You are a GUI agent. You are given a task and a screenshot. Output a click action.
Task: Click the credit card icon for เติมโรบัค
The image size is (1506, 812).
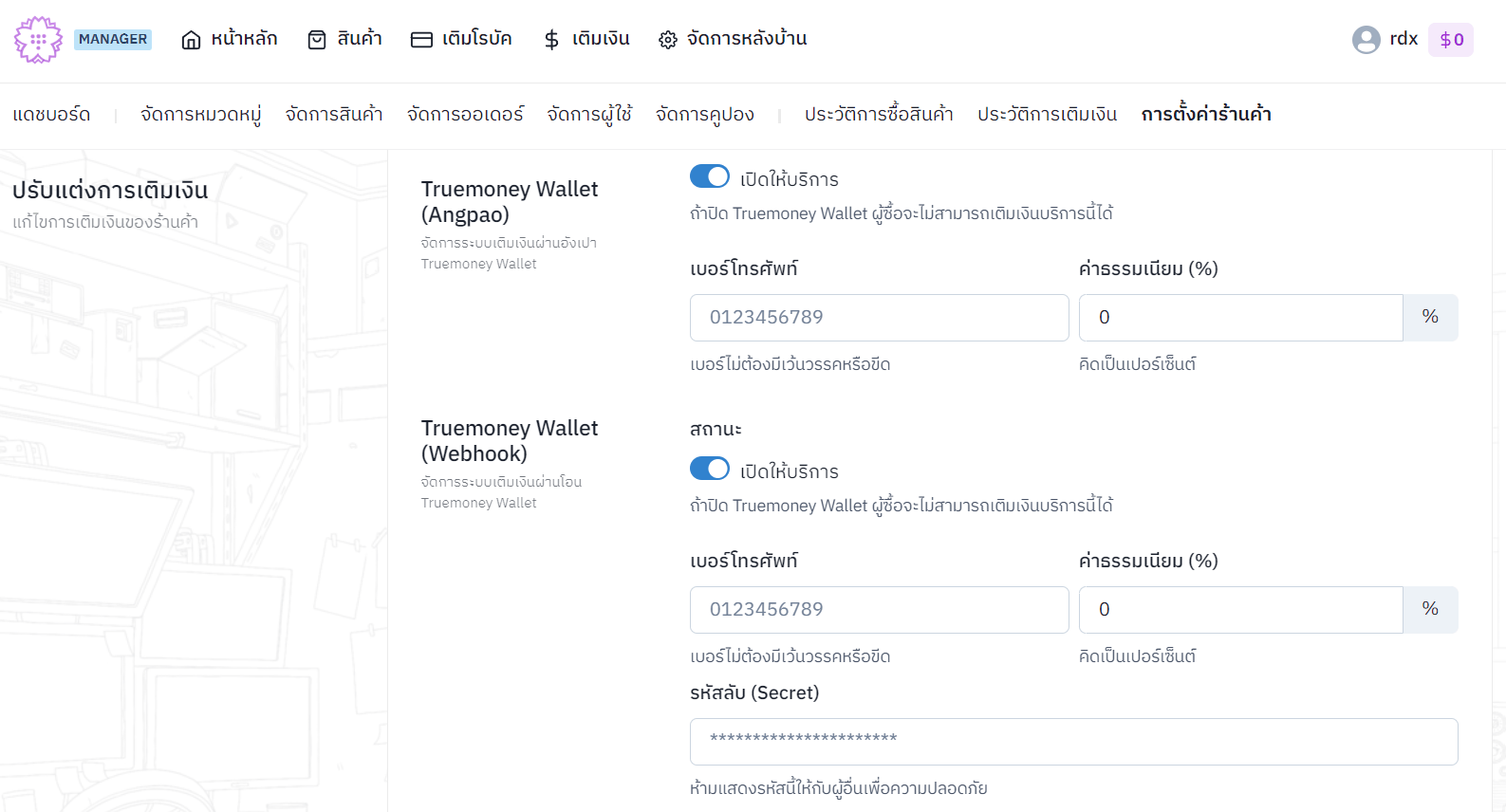[x=421, y=38]
